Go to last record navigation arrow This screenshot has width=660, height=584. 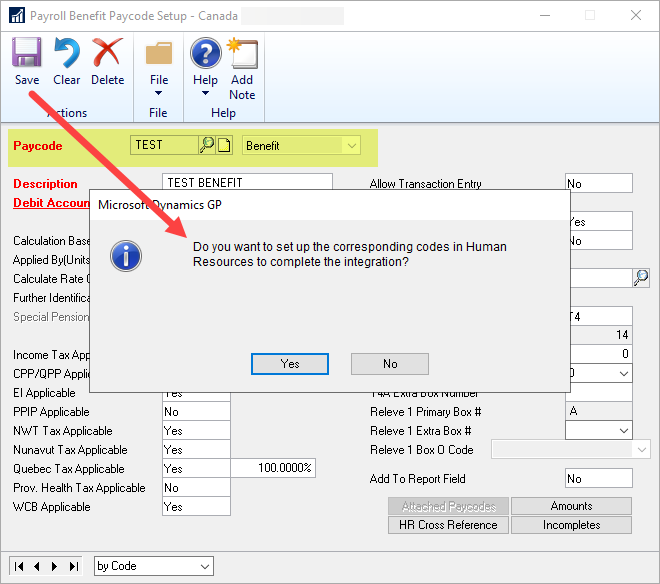pyautogui.click(x=73, y=566)
